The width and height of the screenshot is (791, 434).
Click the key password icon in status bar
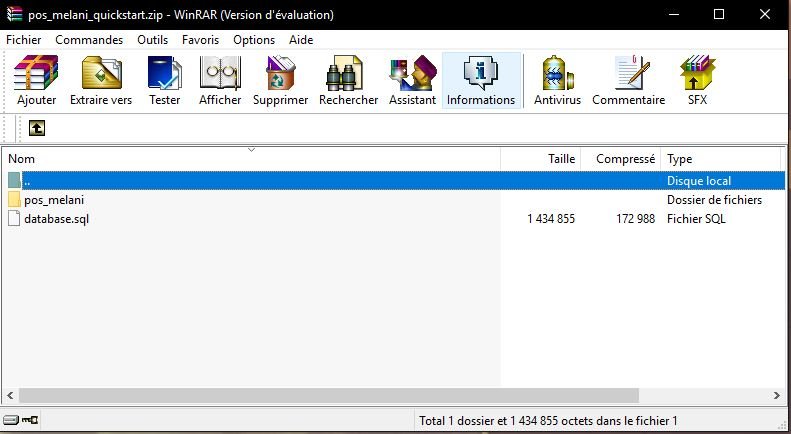30,420
